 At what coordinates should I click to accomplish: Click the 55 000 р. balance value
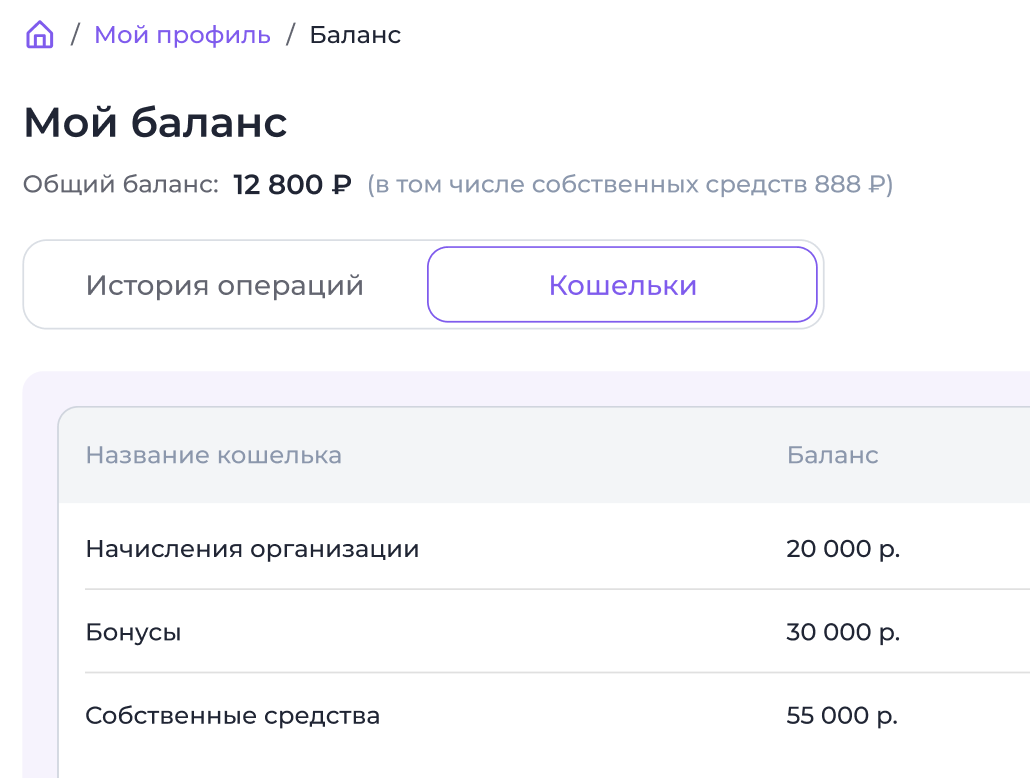click(x=842, y=716)
